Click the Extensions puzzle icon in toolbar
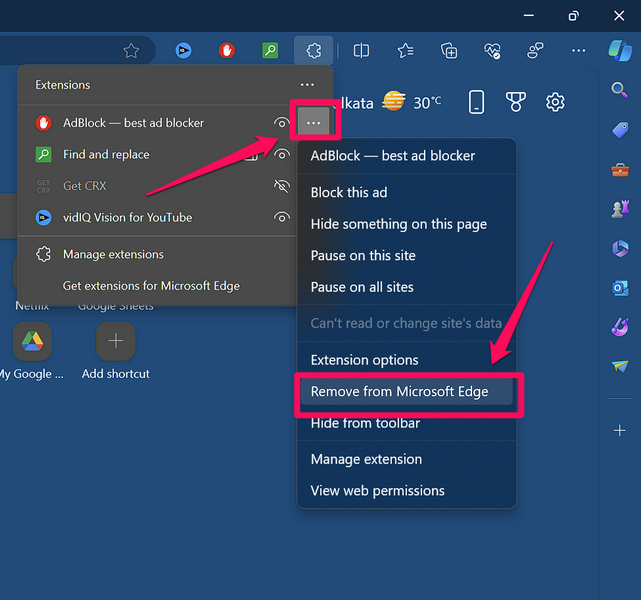 point(313,50)
